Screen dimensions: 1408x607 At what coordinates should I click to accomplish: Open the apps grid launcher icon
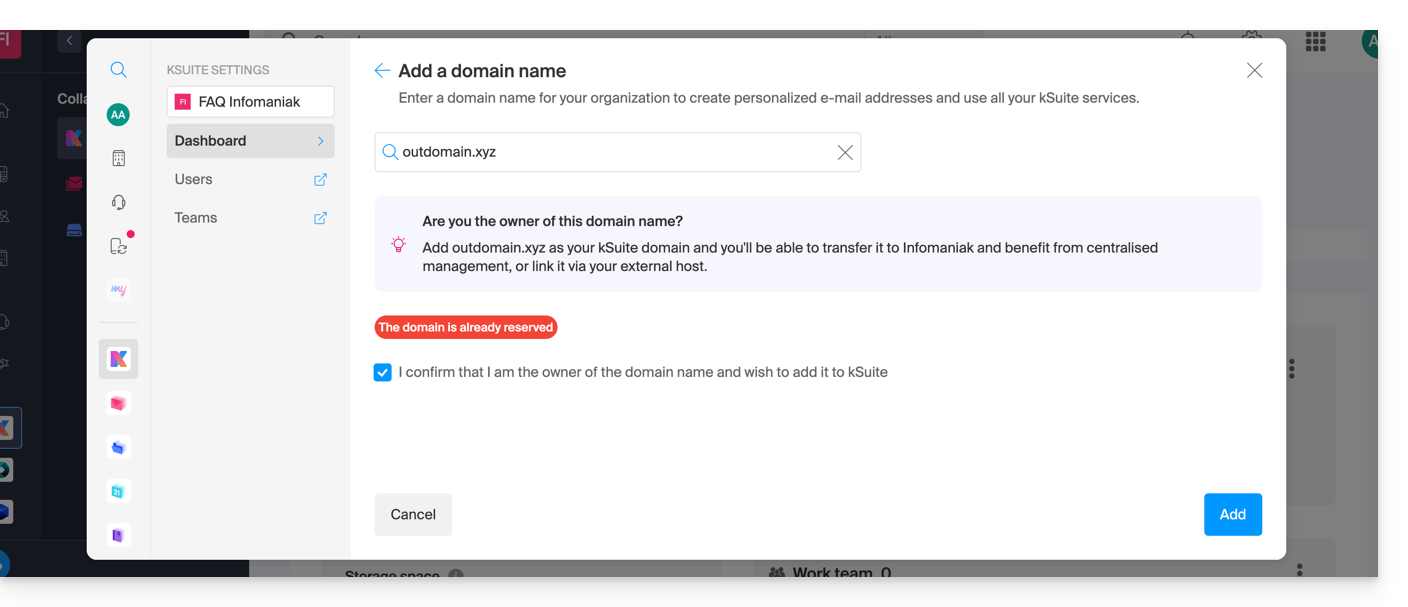pyautogui.click(x=1315, y=42)
